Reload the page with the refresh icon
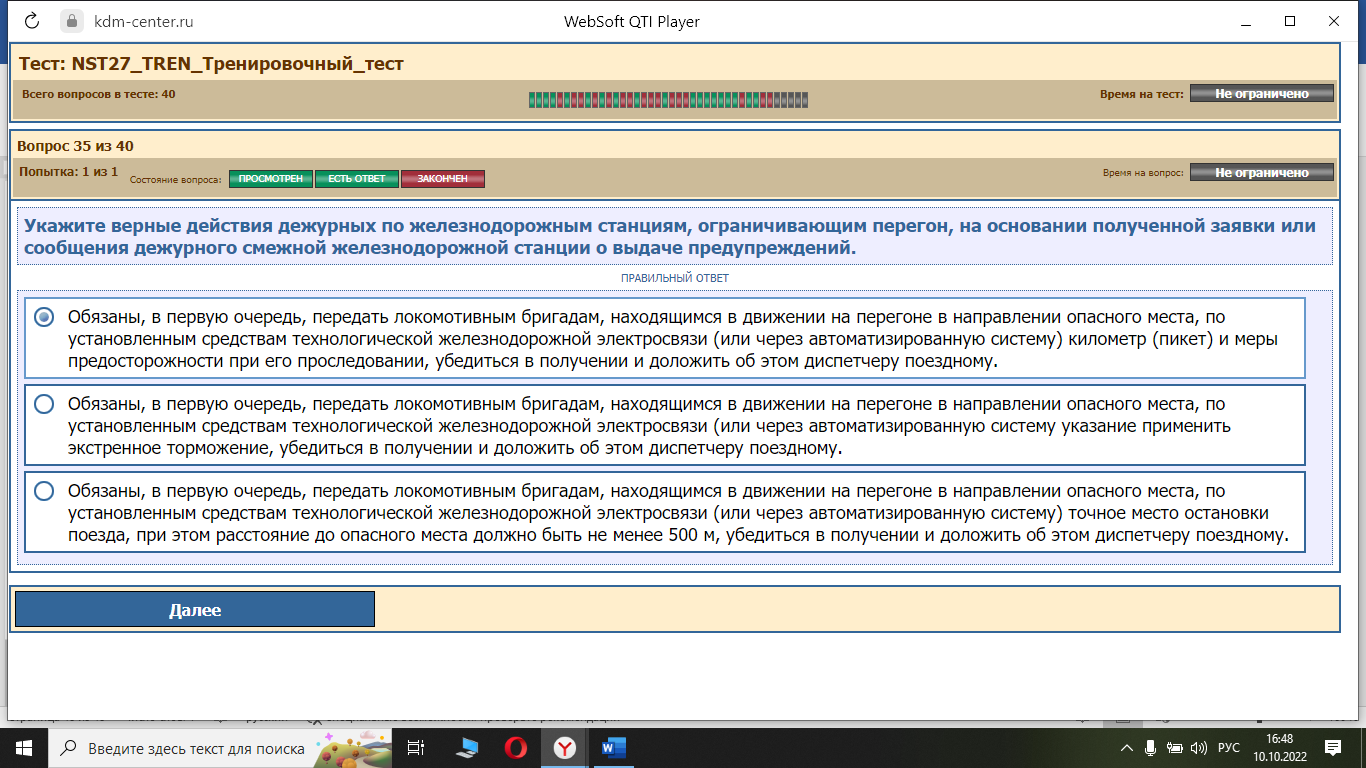The image size is (1366, 768). 31,21
